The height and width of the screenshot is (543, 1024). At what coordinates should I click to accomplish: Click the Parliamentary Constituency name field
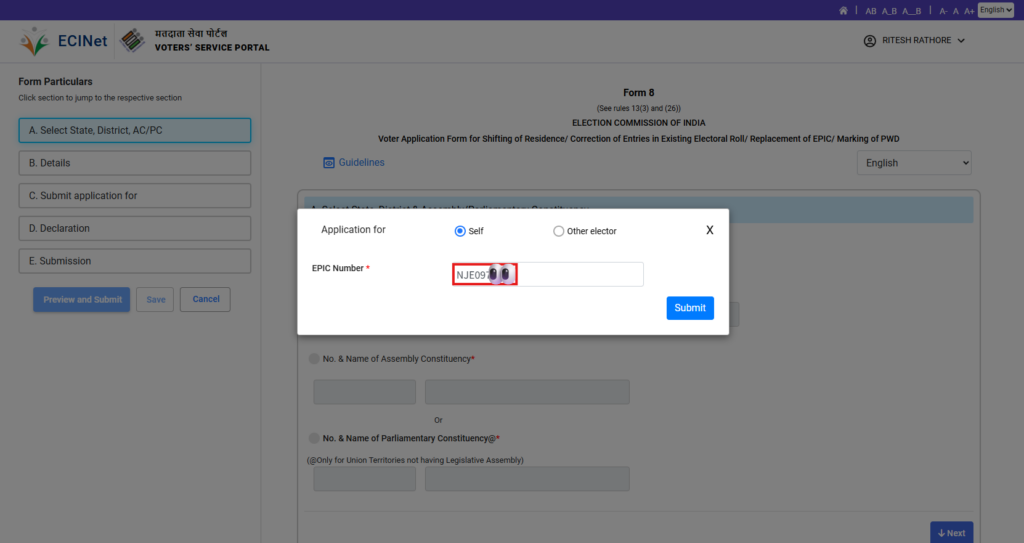527,479
